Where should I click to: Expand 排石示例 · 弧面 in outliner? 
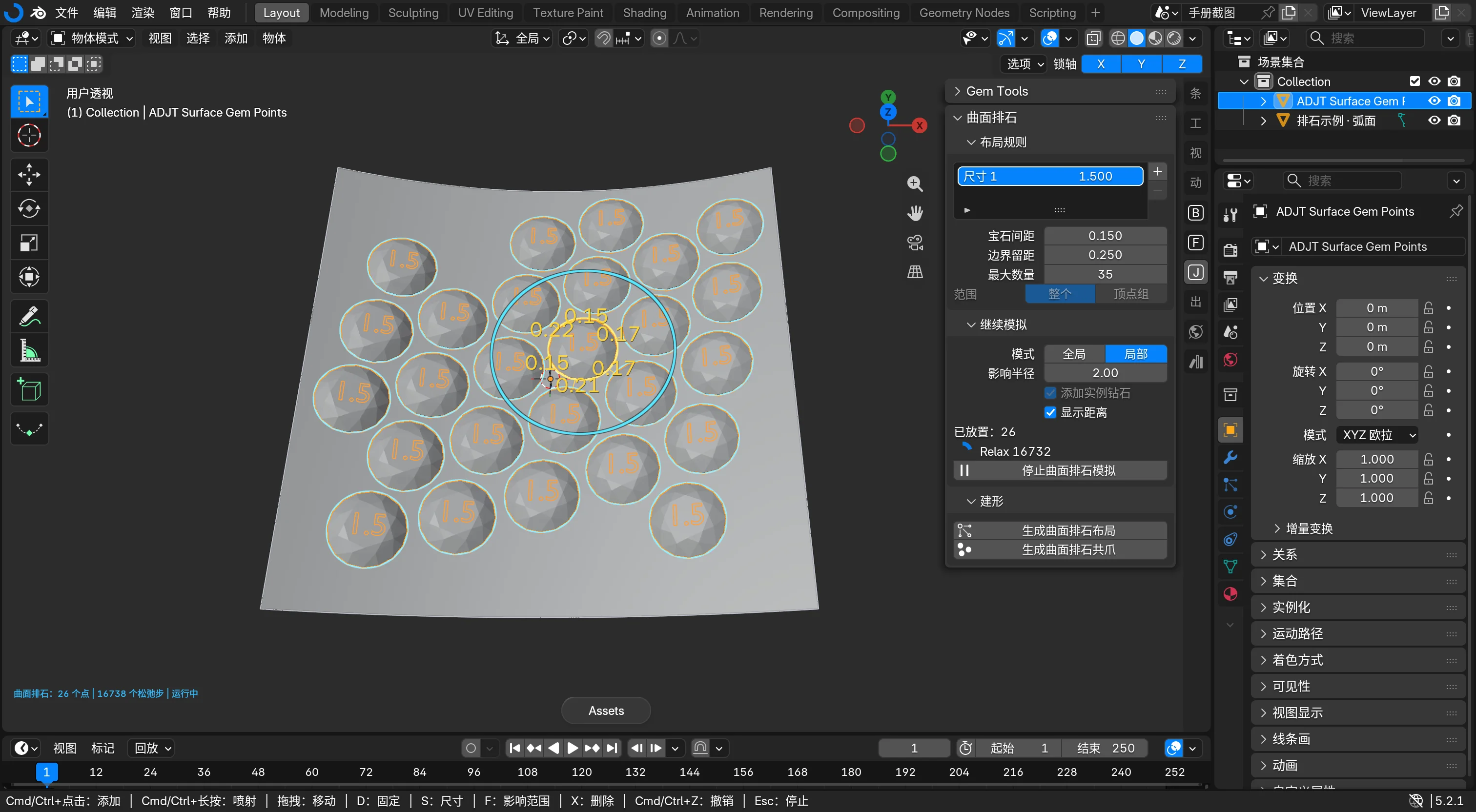click(x=1263, y=121)
